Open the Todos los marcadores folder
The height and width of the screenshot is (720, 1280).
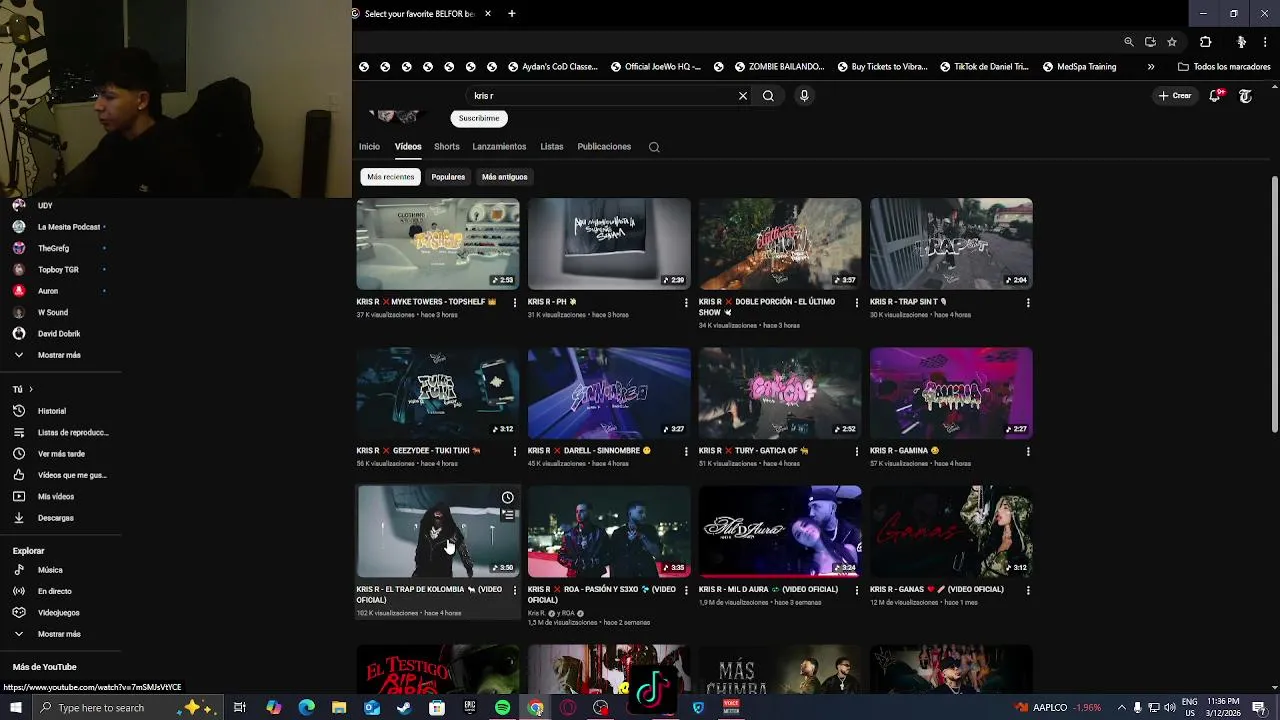pyautogui.click(x=1224, y=67)
